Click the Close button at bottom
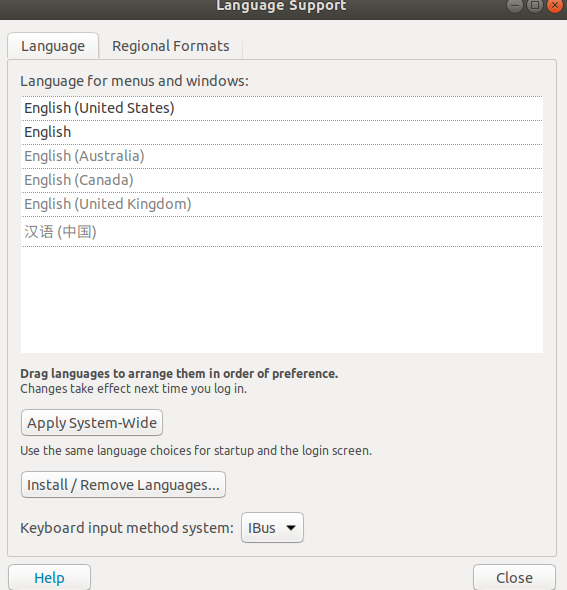This screenshot has height=590, width=567. click(514, 578)
